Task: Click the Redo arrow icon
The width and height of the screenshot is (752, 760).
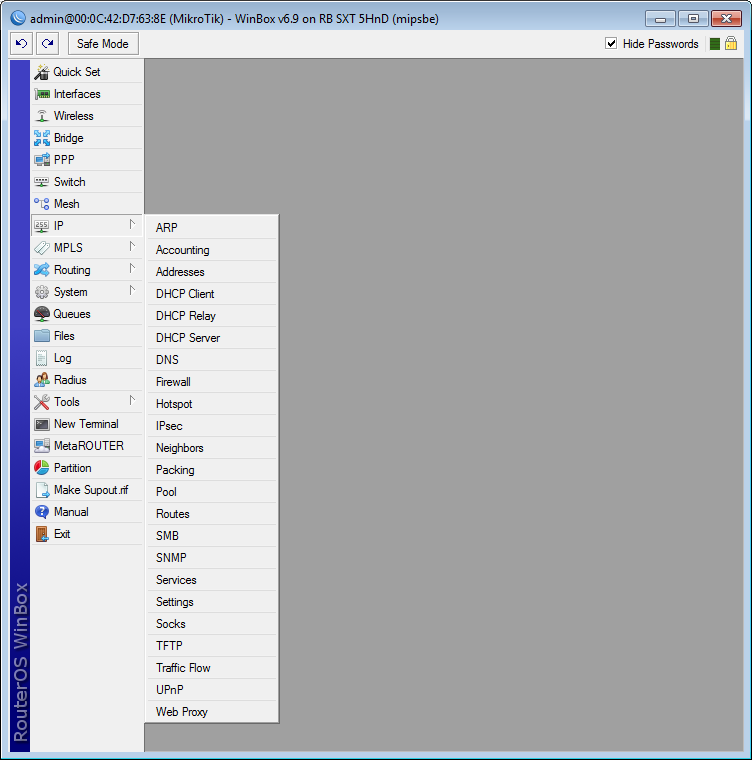Action: pos(48,44)
